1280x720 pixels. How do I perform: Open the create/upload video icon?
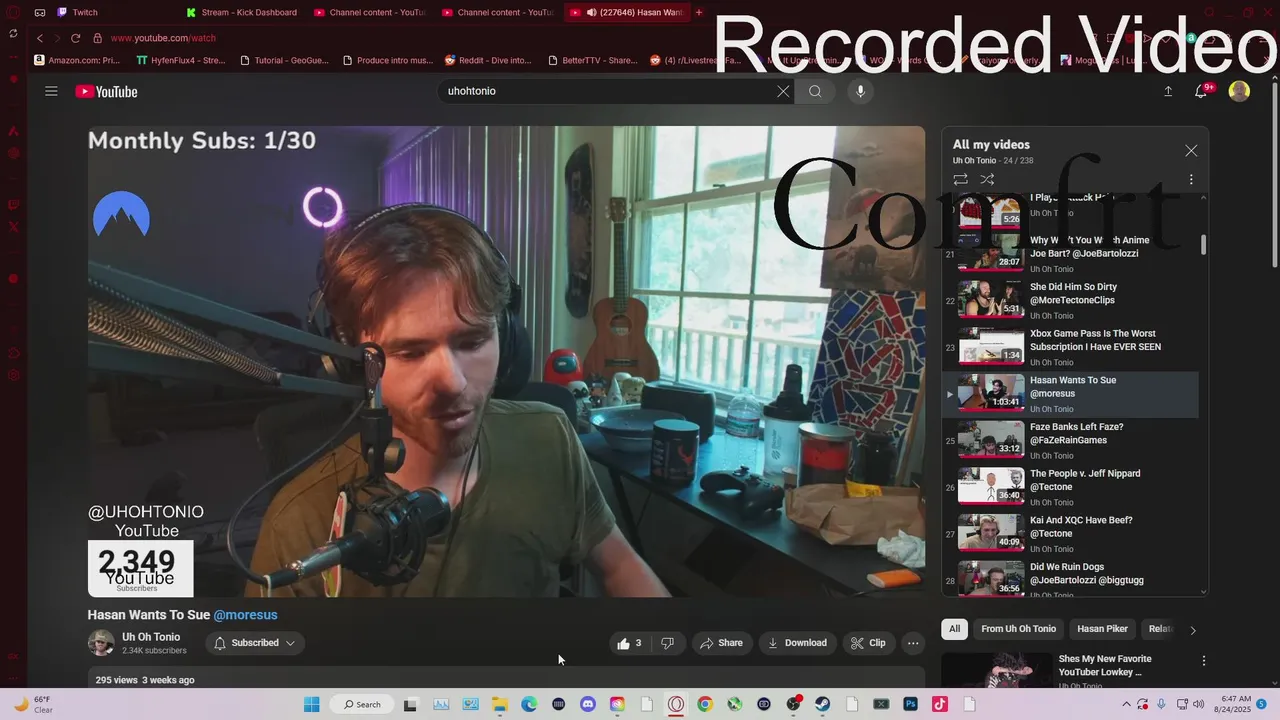pyautogui.click(x=1167, y=91)
